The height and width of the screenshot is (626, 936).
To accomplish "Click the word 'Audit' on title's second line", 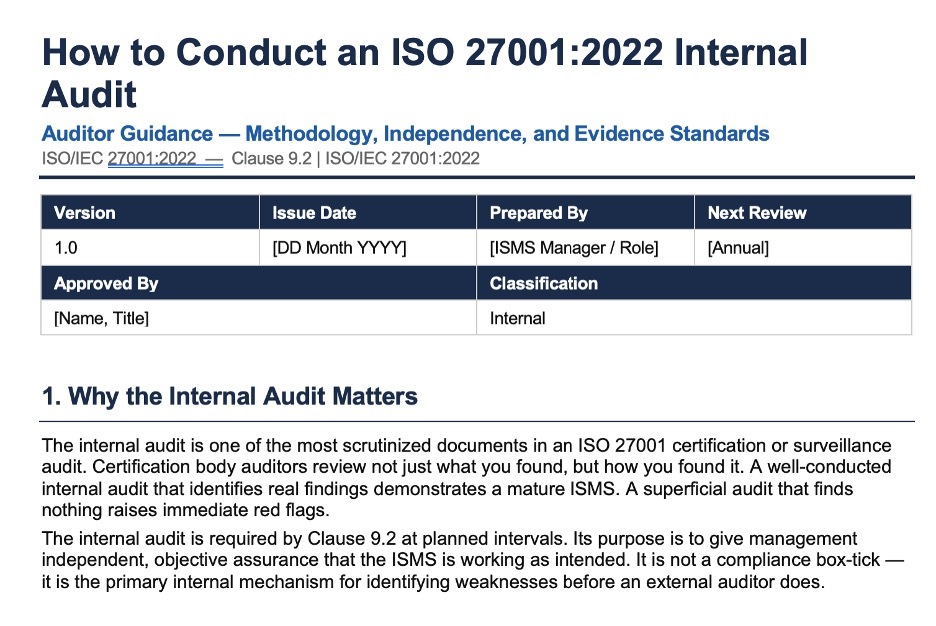I will pyautogui.click(x=90, y=94).
